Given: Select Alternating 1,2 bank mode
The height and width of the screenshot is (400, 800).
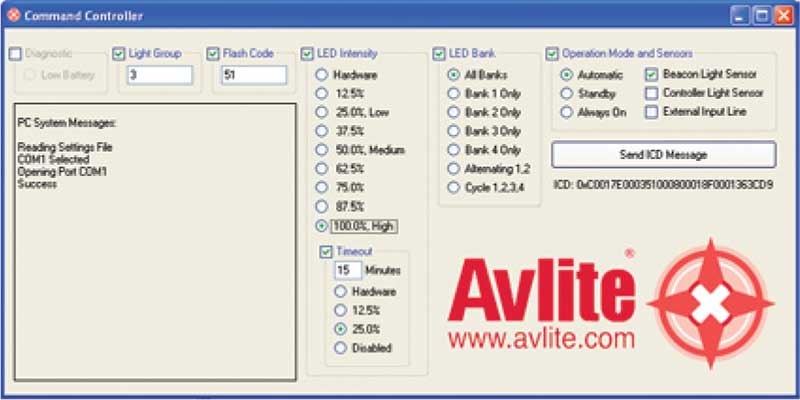Looking at the screenshot, I should (454, 168).
